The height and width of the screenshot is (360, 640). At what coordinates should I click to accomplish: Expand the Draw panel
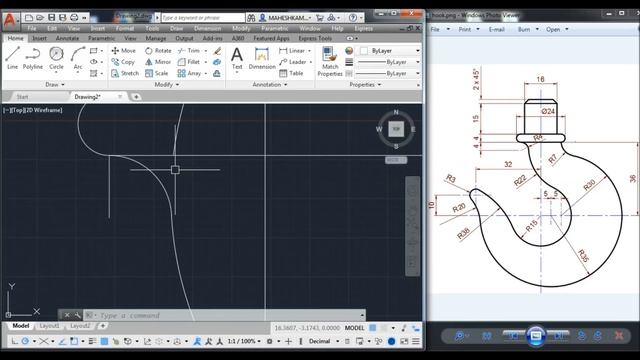coord(55,84)
